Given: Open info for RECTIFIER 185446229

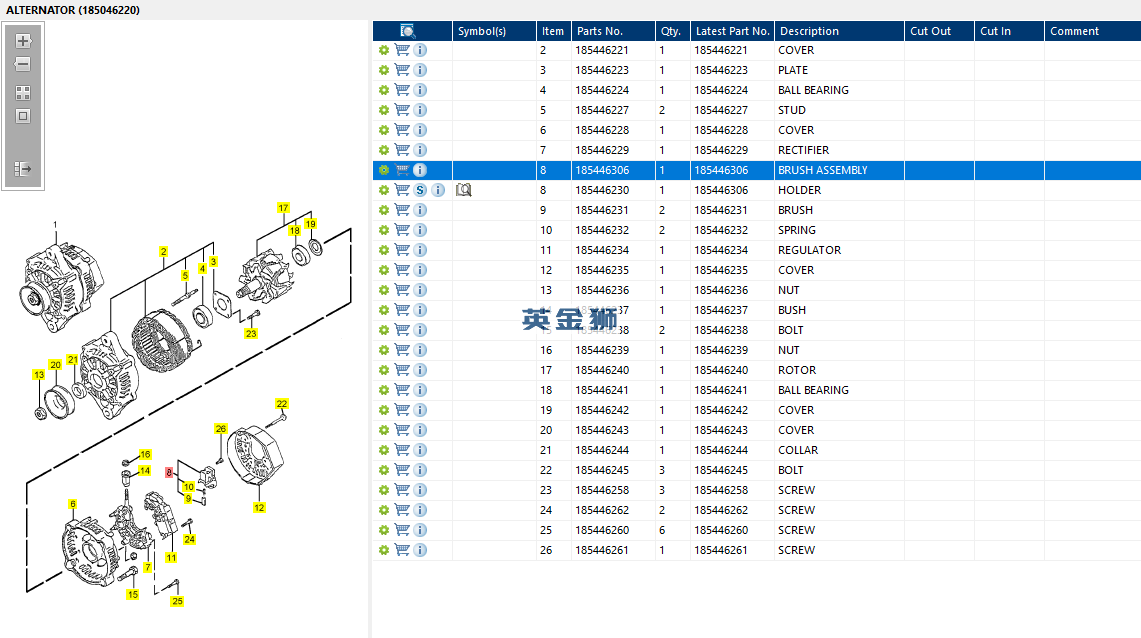Looking at the screenshot, I should tap(420, 150).
